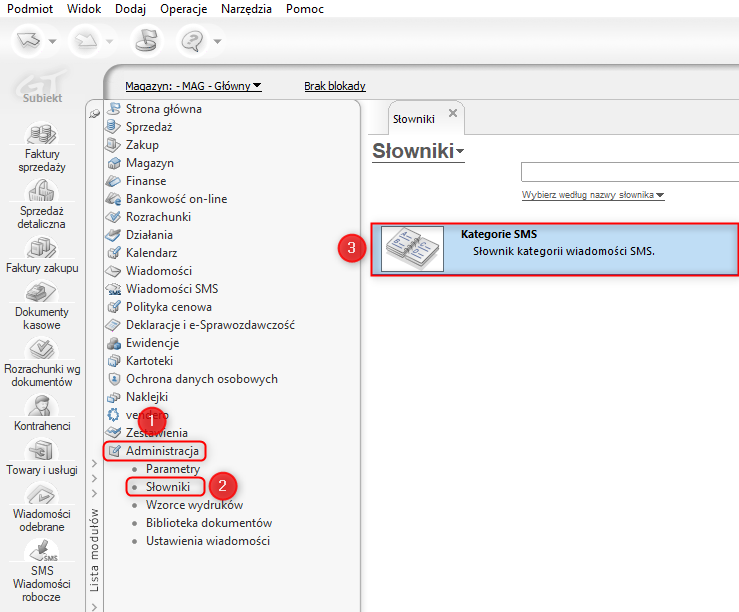Click the Ewidencje module icon
Viewport: 739px width, 612px height.
[x=114, y=343]
